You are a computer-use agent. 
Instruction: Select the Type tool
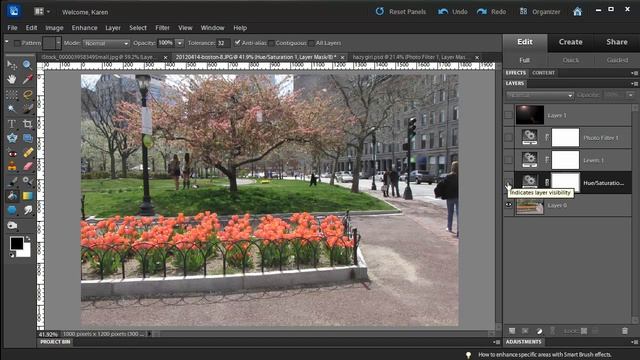click(x=12, y=124)
